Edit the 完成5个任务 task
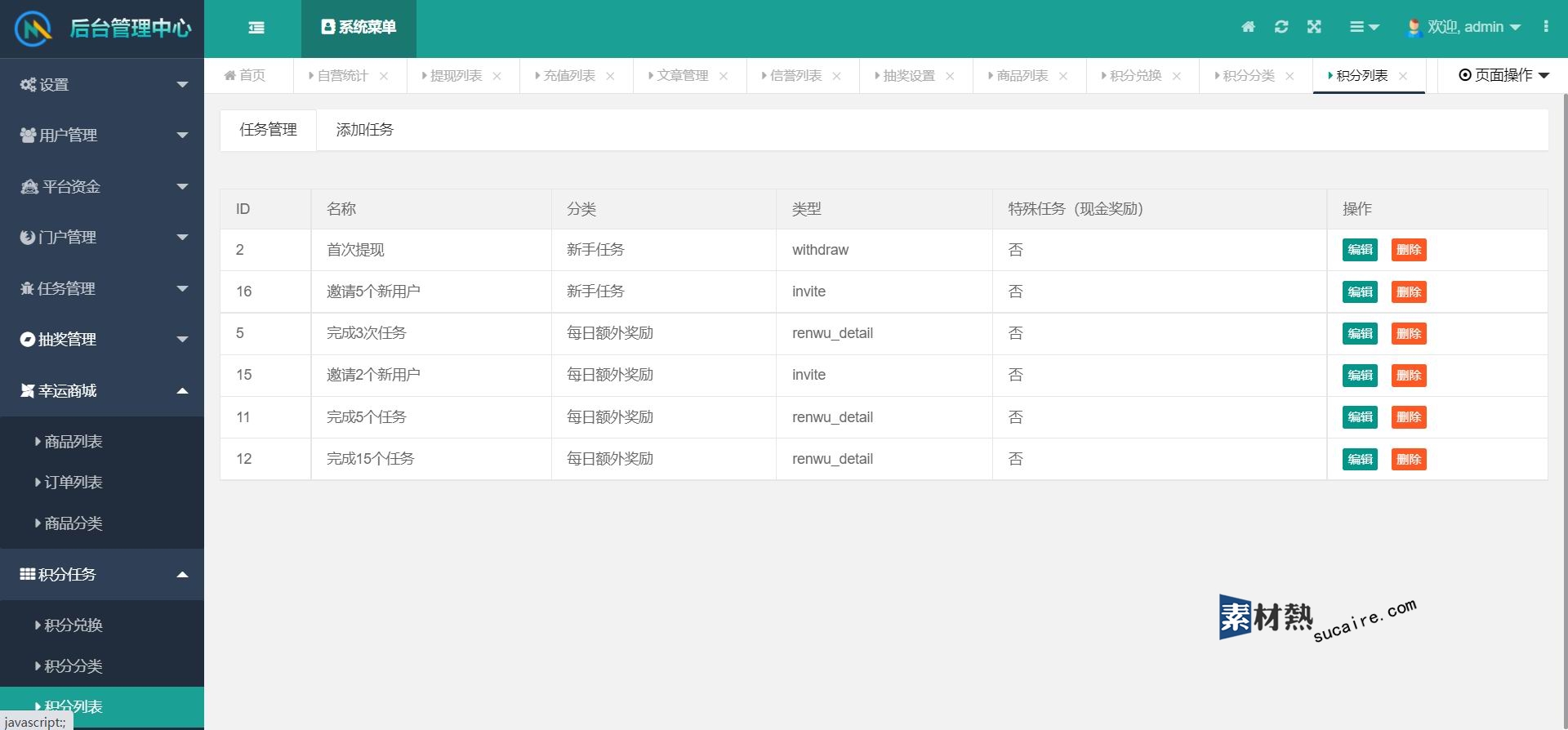Viewport: 1568px width, 730px height. (1360, 417)
